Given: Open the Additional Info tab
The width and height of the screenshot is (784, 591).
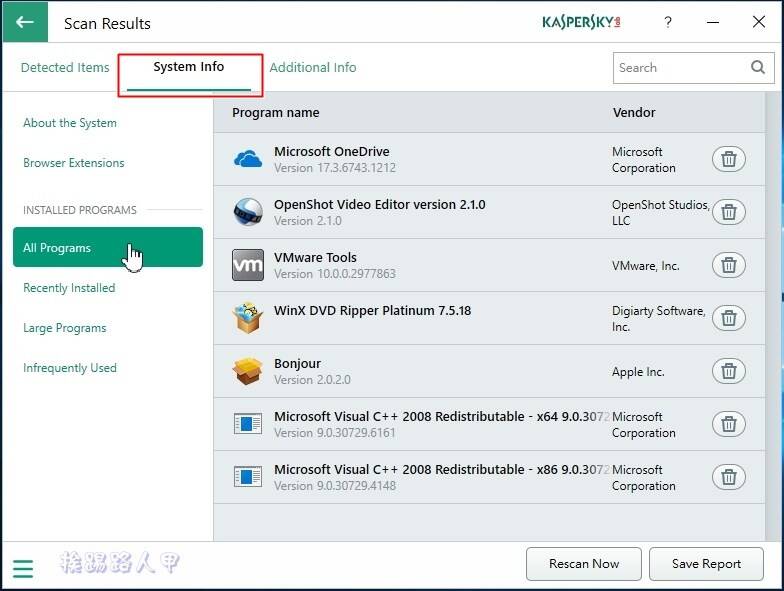Looking at the screenshot, I should [313, 68].
